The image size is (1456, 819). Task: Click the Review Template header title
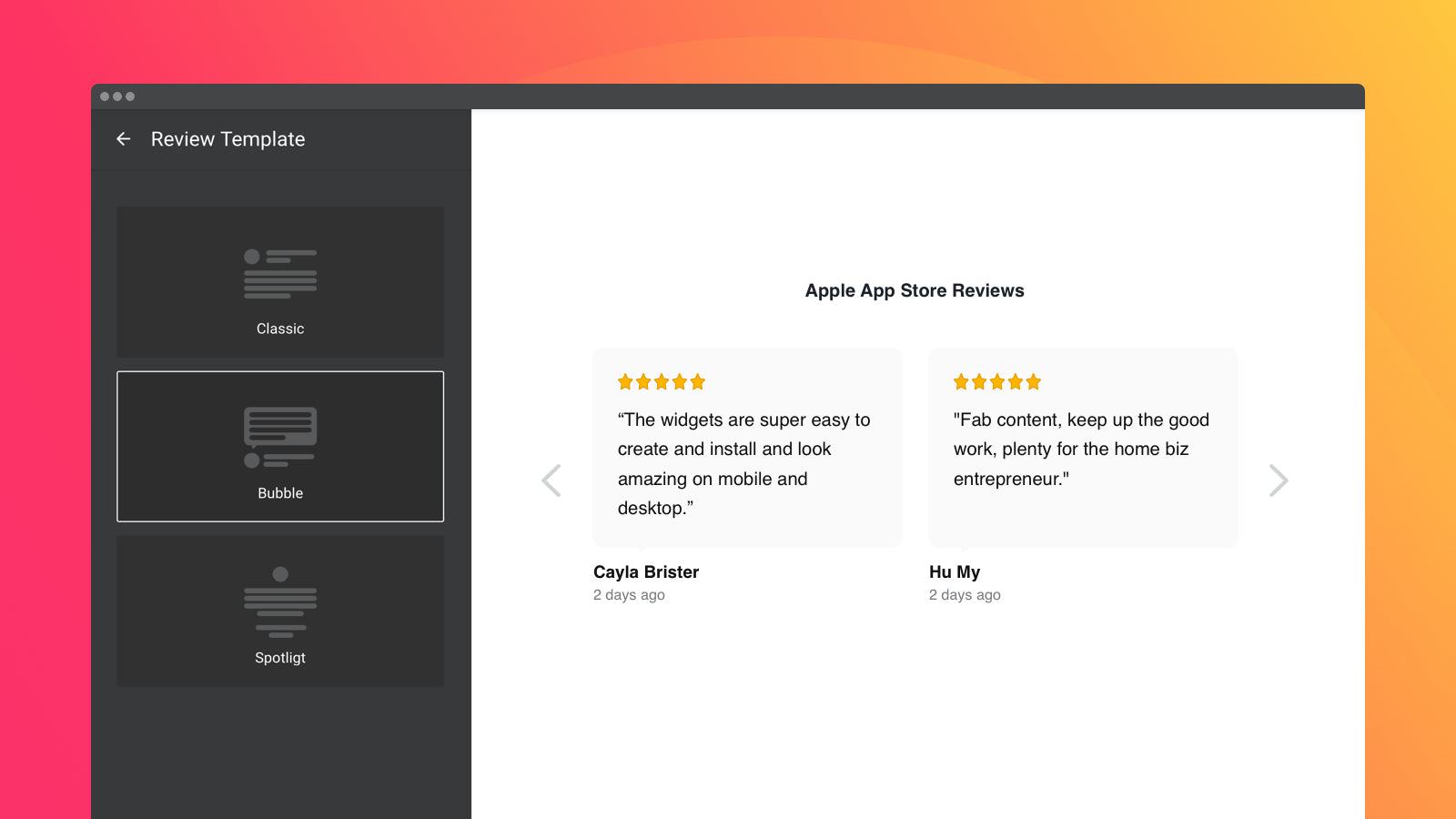click(x=227, y=139)
